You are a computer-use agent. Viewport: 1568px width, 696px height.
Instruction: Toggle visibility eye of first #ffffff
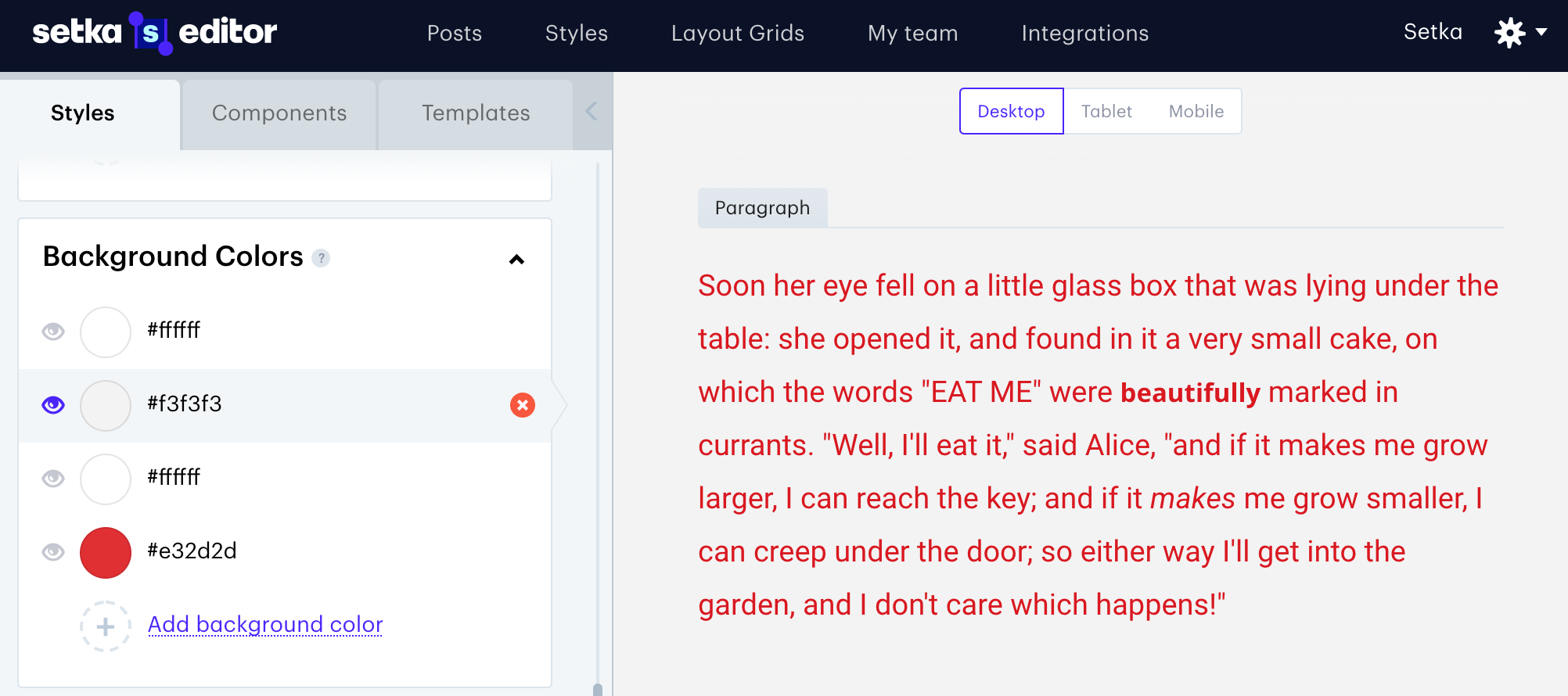coord(53,332)
